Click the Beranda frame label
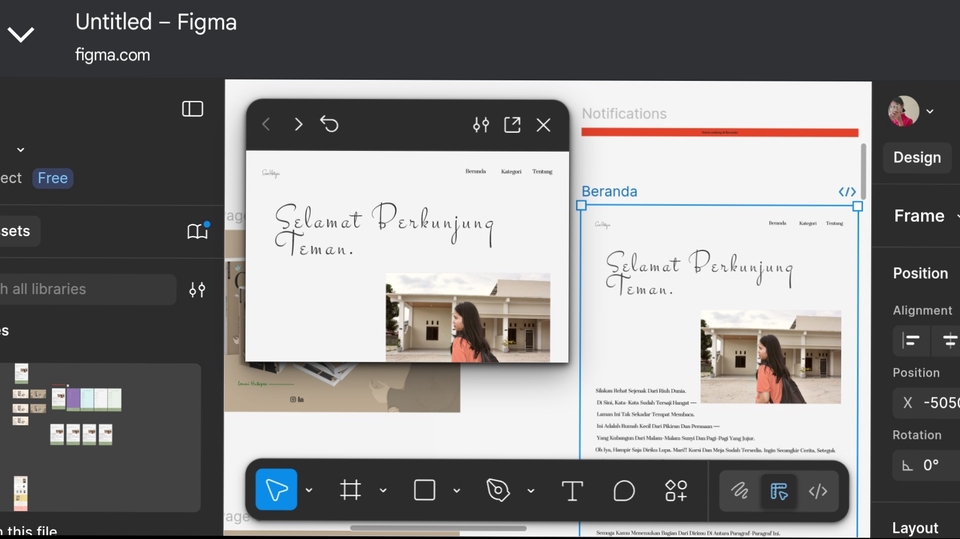This screenshot has width=960, height=539. [x=609, y=191]
